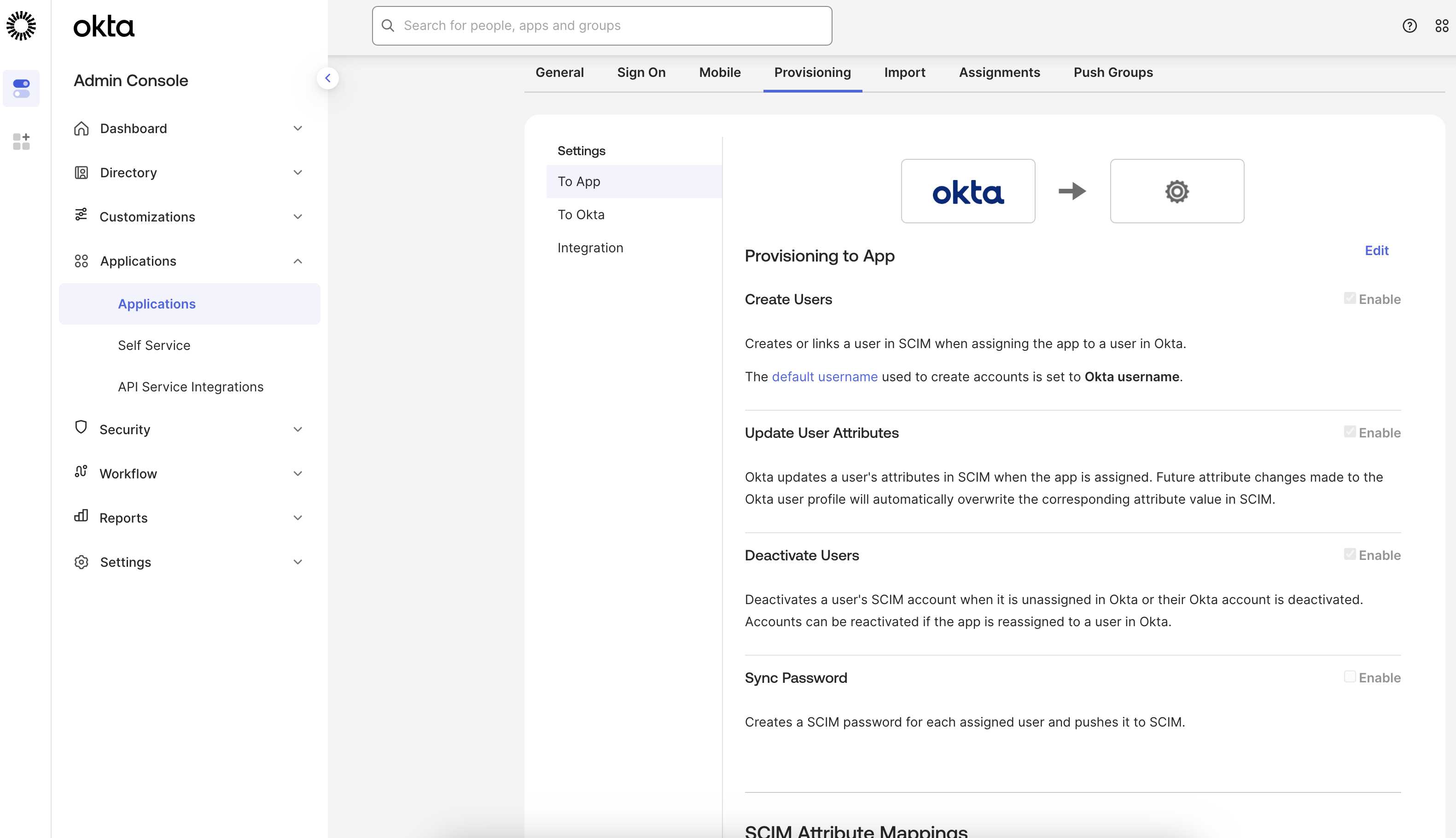Click the Okta spinner logo

pyautogui.click(x=21, y=25)
